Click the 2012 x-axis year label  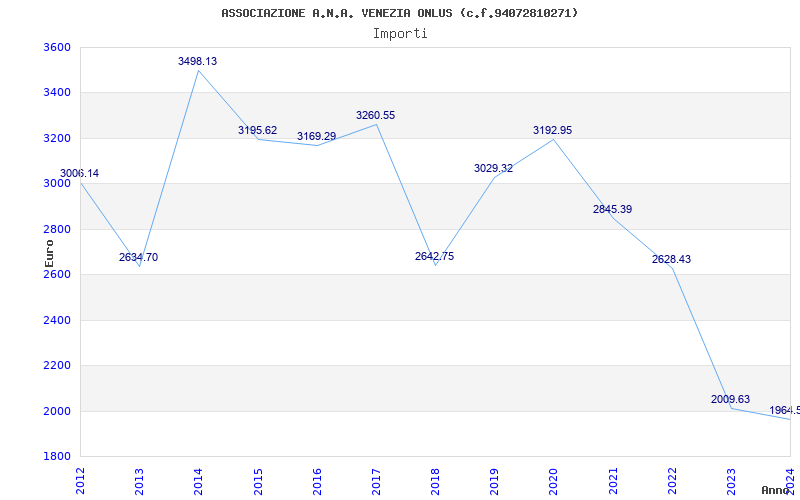[80, 481]
